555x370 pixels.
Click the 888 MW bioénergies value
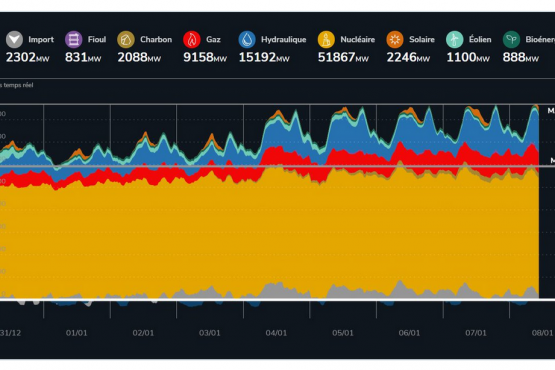click(521, 57)
